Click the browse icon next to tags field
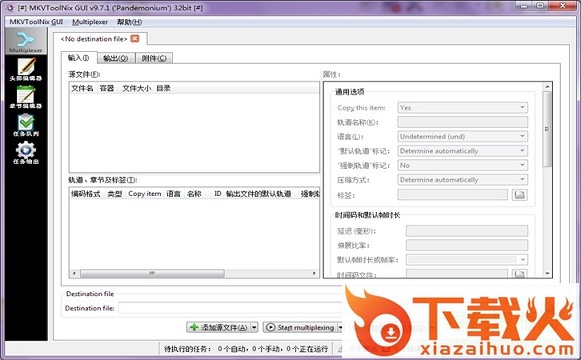 pyautogui.click(x=519, y=194)
